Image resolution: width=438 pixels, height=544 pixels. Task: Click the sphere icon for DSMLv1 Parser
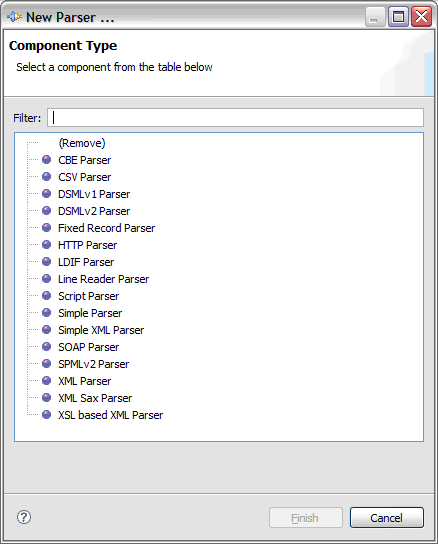[47, 194]
